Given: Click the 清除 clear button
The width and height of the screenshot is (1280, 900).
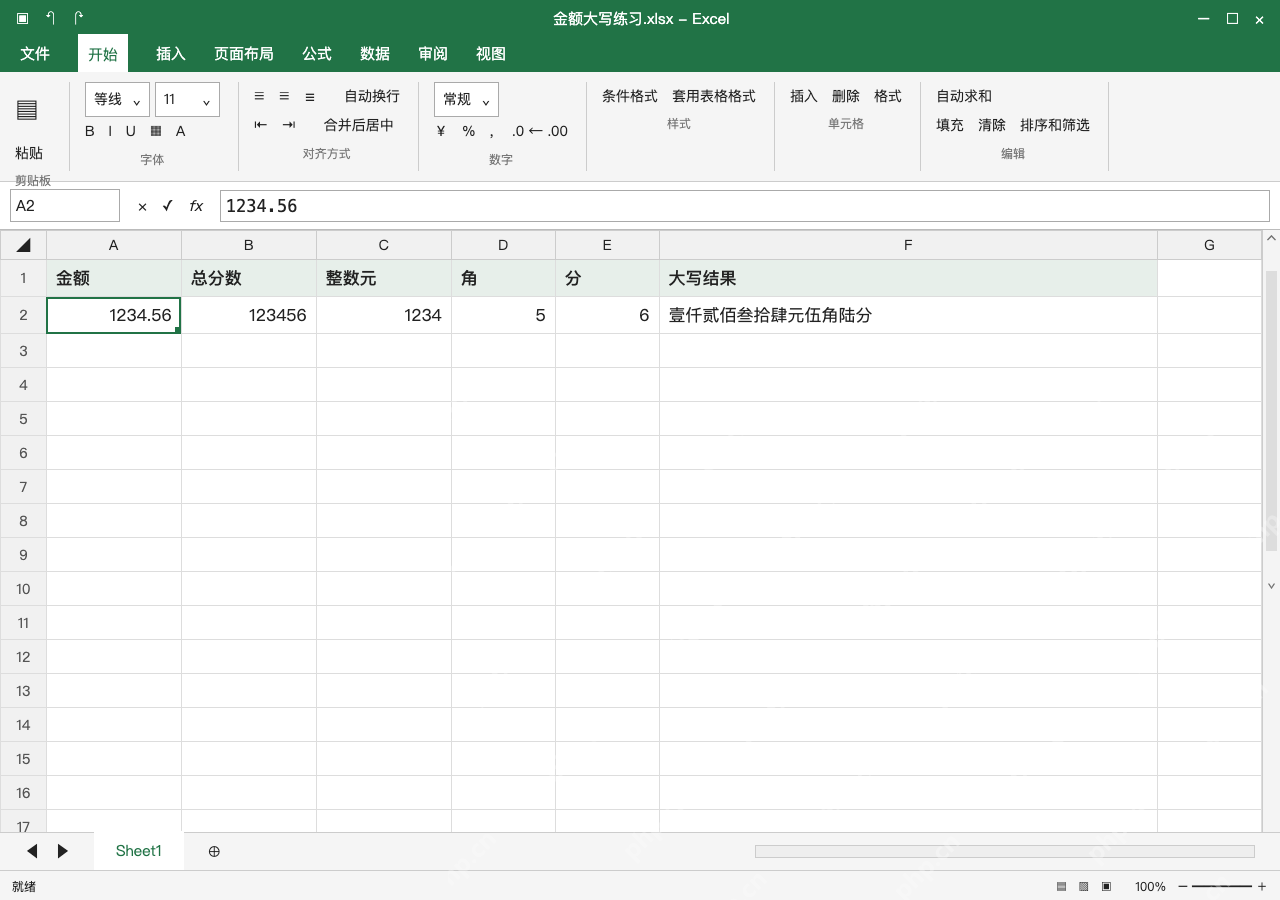Looking at the screenshot, I should (992, 125).
